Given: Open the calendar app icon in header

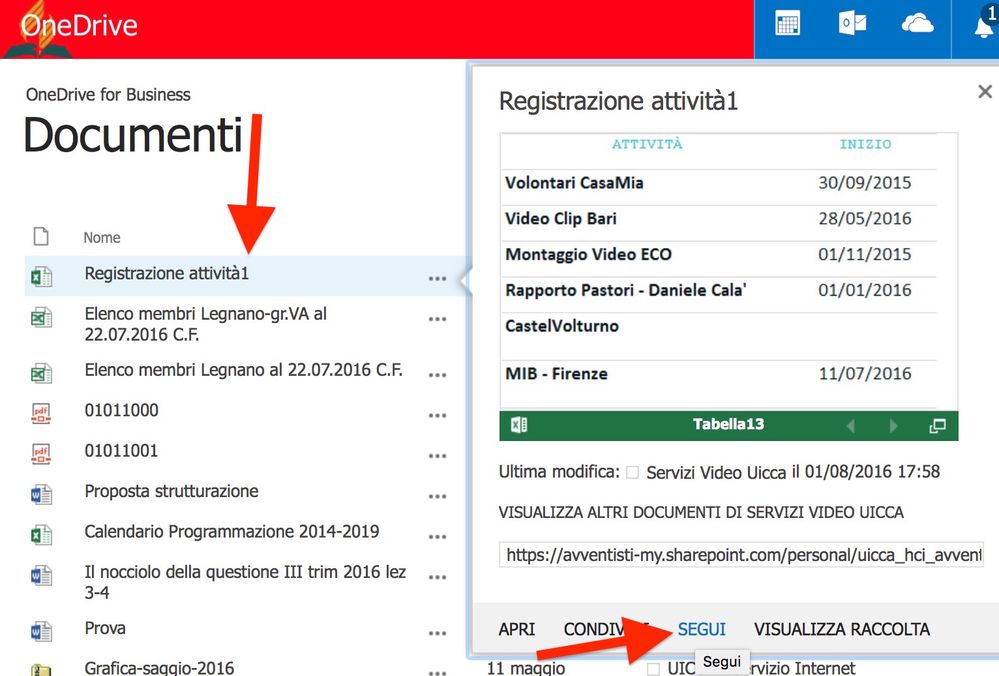Looking at the screenshot, I should click(787, 24).
